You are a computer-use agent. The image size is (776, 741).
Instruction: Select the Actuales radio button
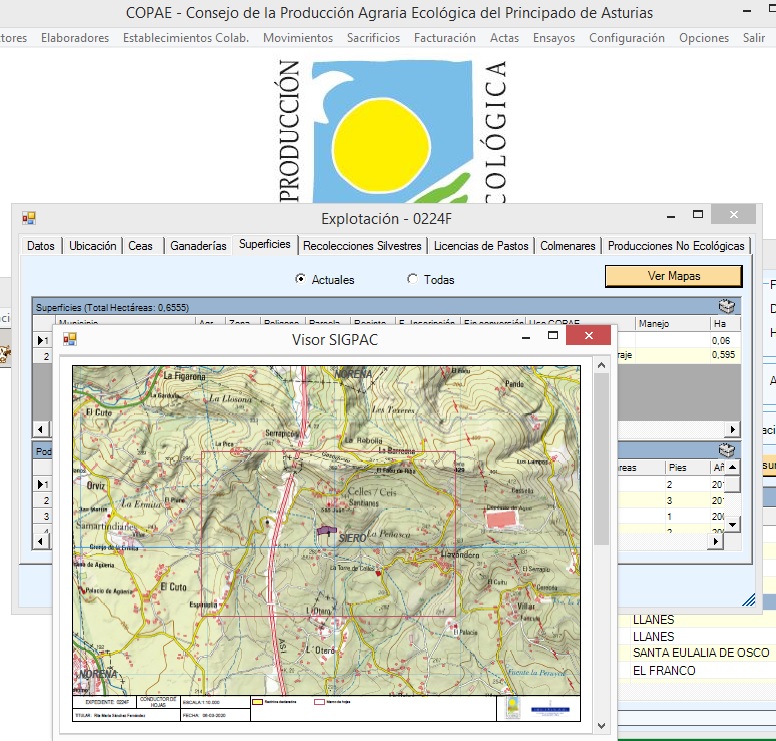click(x=301, y=280)
